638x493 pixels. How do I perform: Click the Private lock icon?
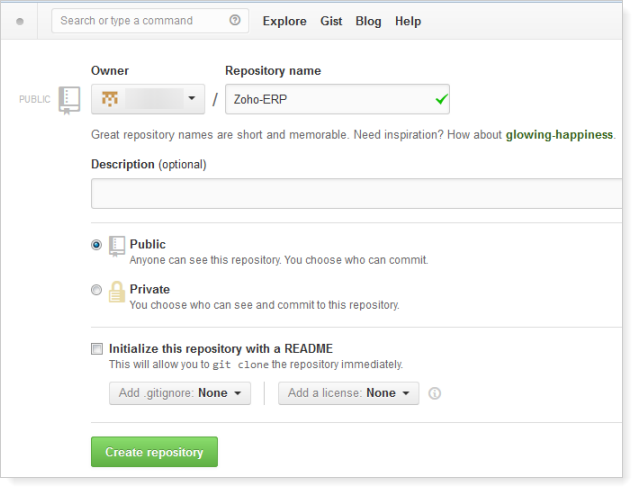[x=117, y=291]
